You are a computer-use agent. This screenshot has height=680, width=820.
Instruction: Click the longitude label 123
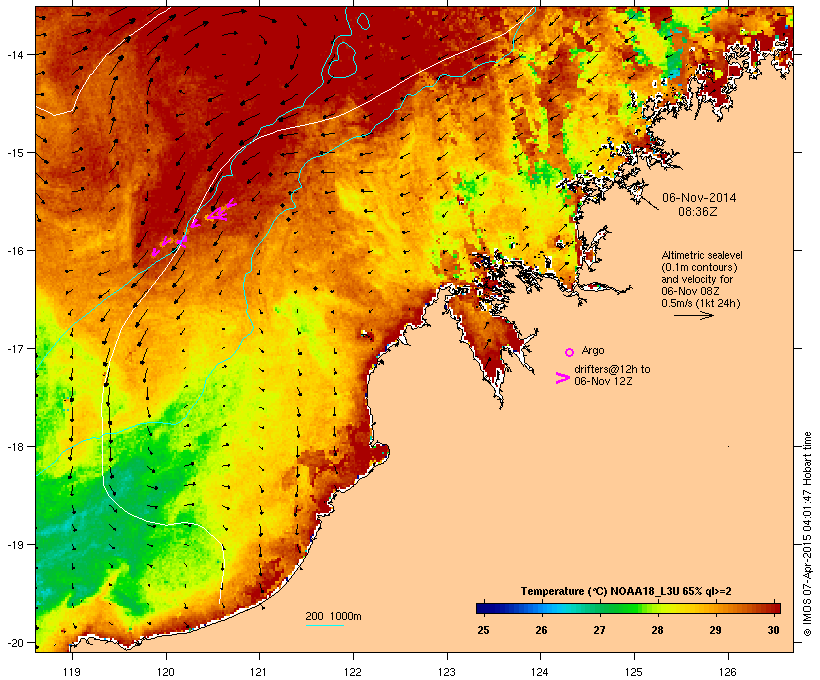click(447, 672)
